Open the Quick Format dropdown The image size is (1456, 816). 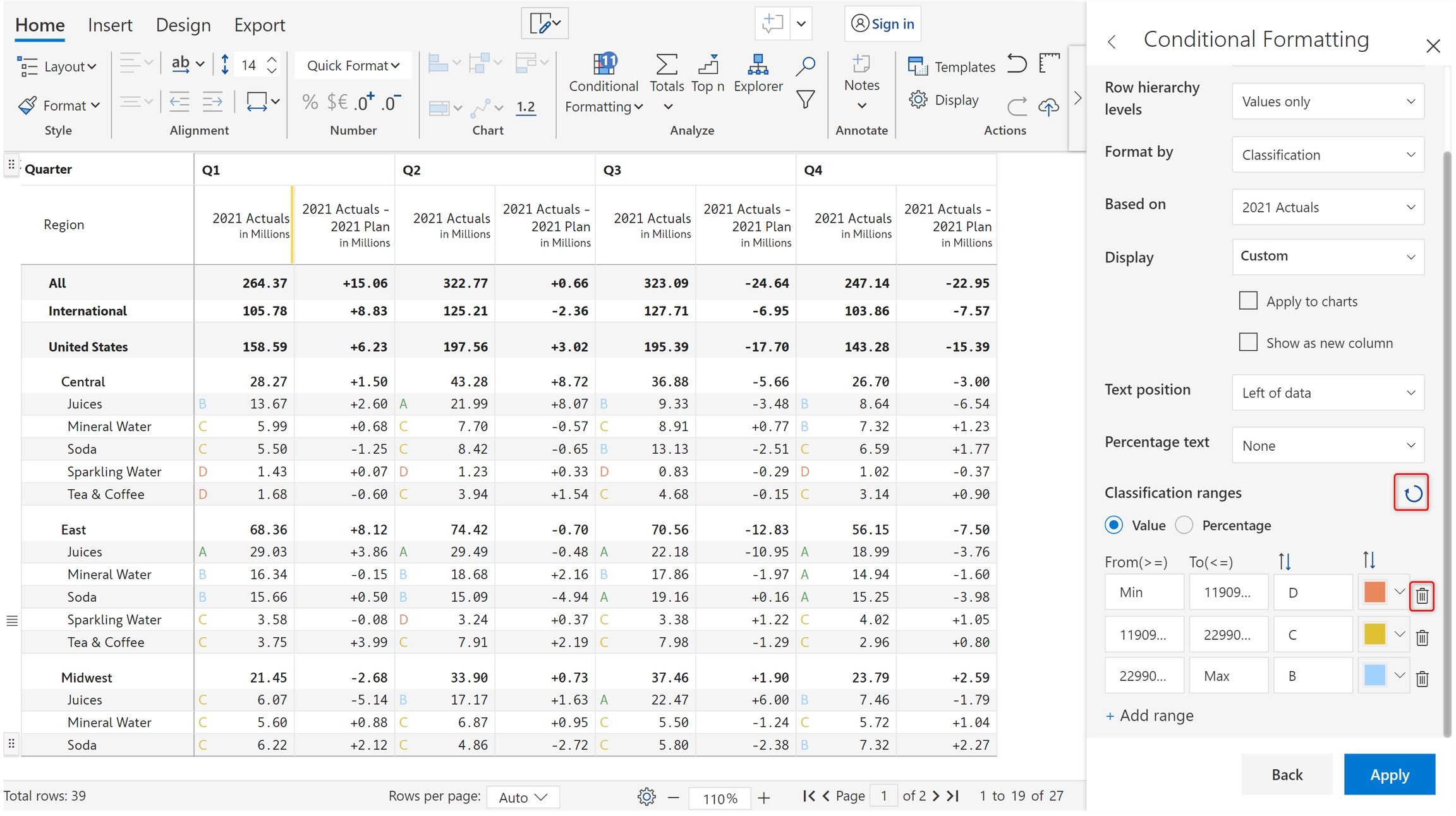click(x=353, y=66)
